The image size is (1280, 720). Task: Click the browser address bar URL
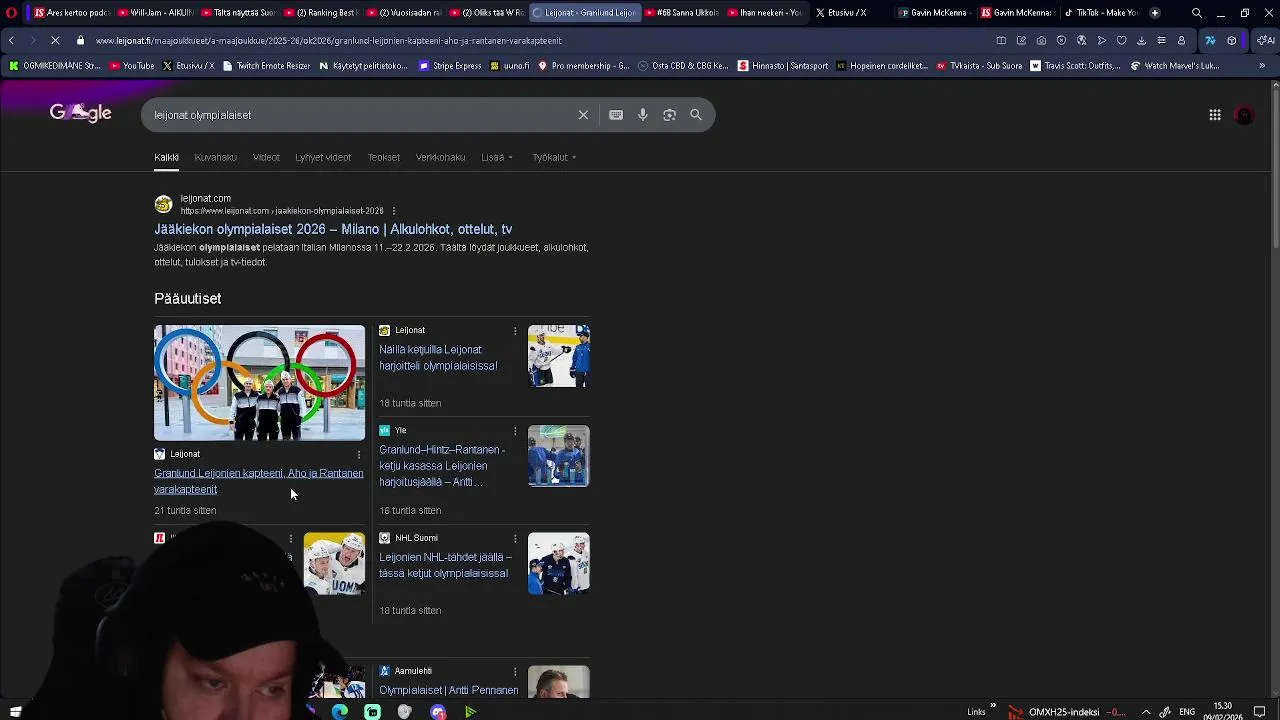[328, 41]
